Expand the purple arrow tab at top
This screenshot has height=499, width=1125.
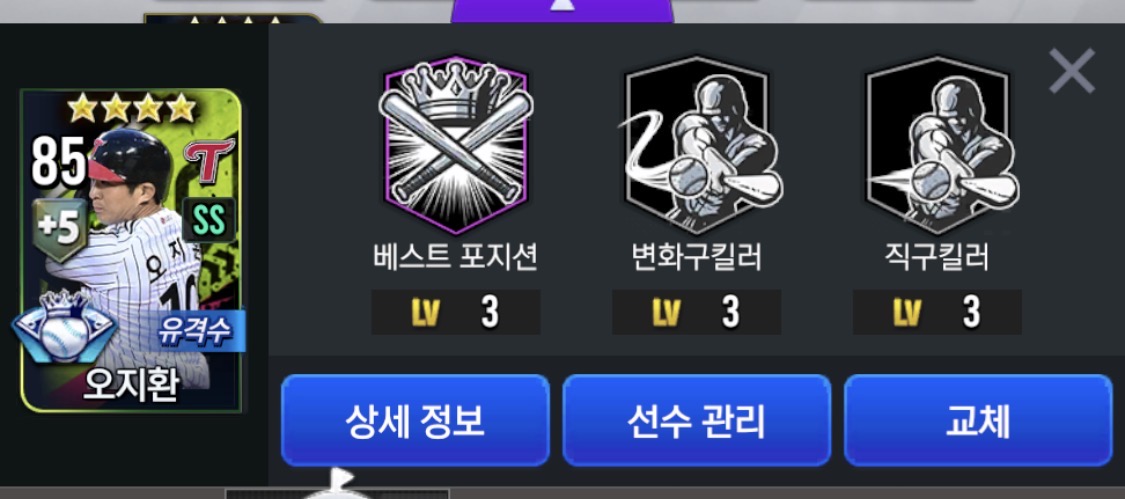coord(562,11)
